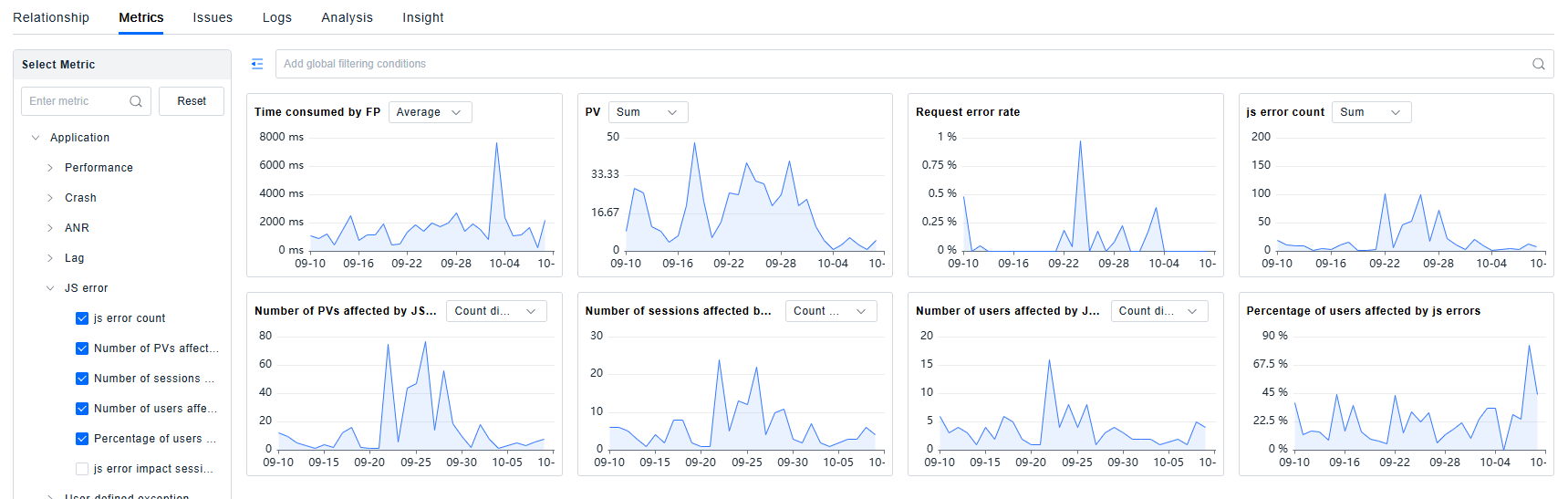Screen dimensions: 1568x499
Task: Expand the ANR metric group
Action: tap(50, 228)
